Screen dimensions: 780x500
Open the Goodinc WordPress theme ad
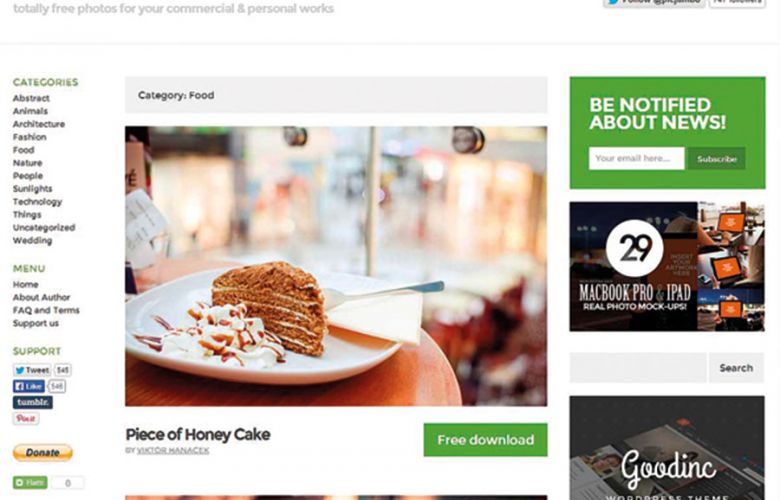coord(667,448)
